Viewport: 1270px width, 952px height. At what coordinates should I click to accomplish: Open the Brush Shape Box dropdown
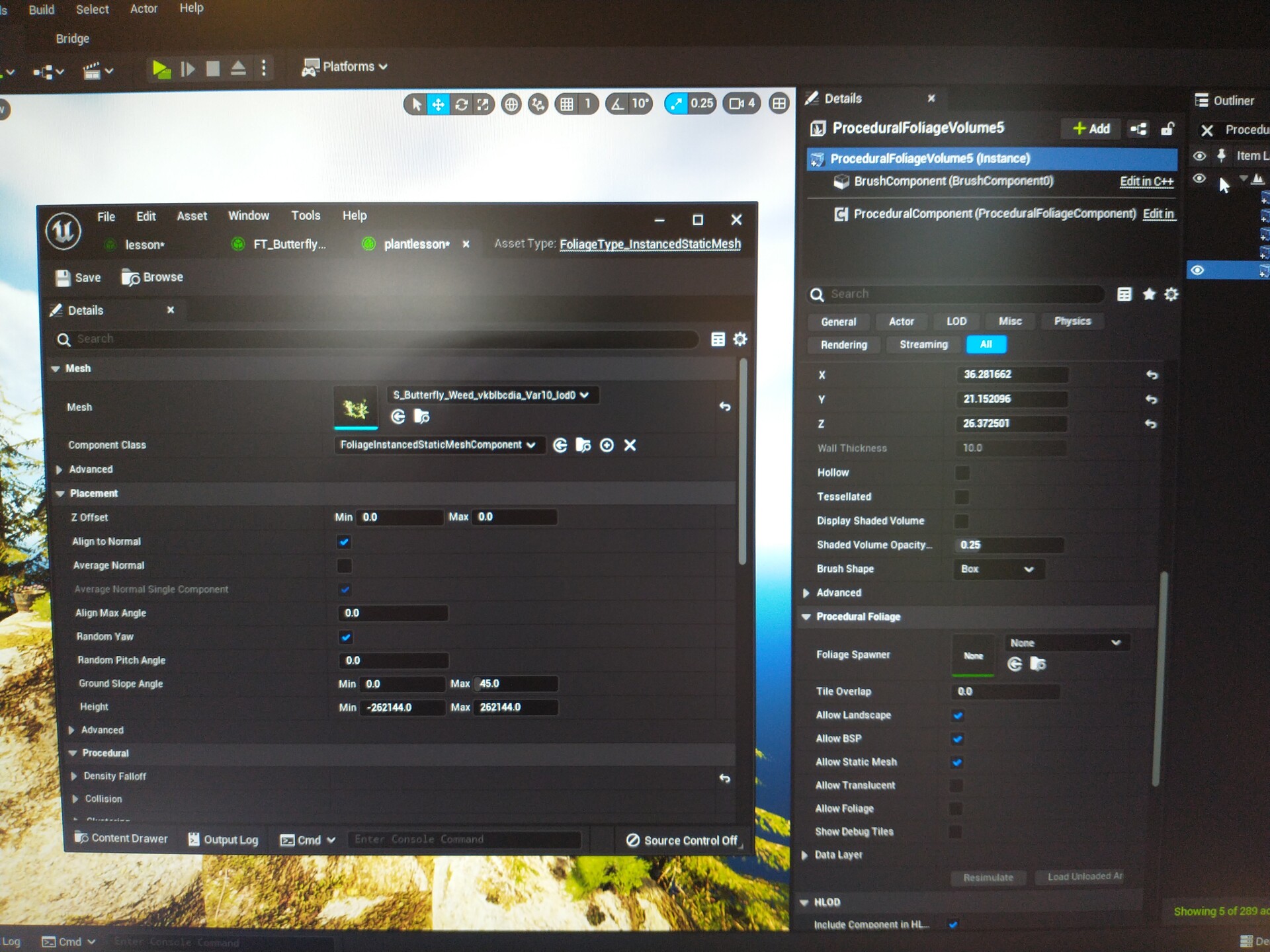click(997, 569)
